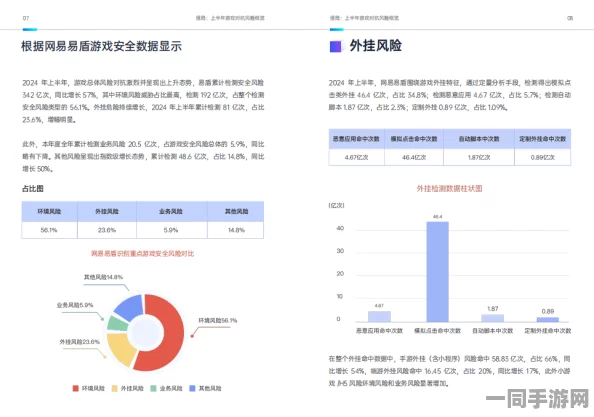The height and width of the screenshot is (417, 594).
Task: Click the 46.4亿次 table cell
Action: pos(414,157)
